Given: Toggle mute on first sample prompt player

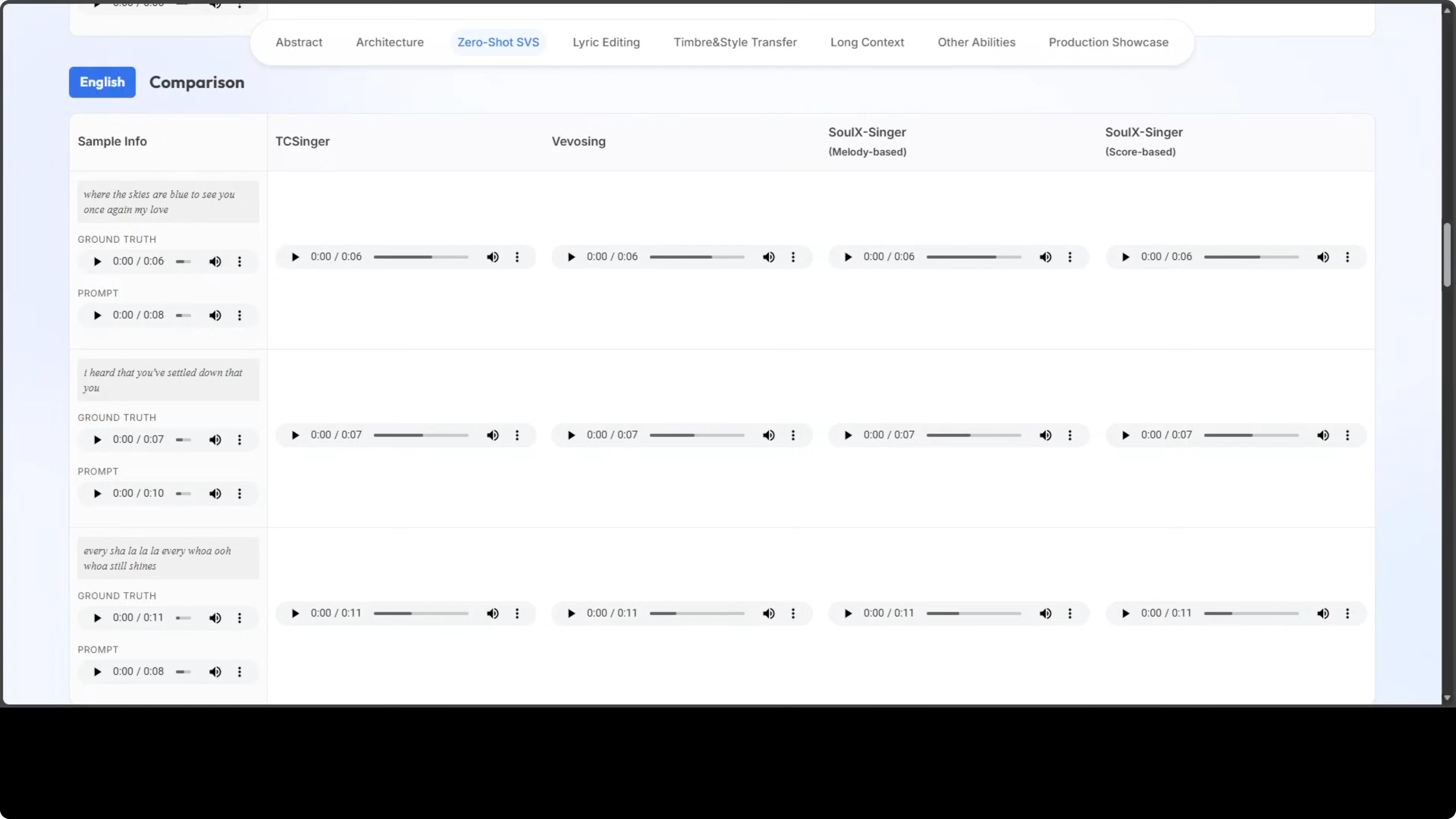Looking at the screenshot, I should 215,315.
